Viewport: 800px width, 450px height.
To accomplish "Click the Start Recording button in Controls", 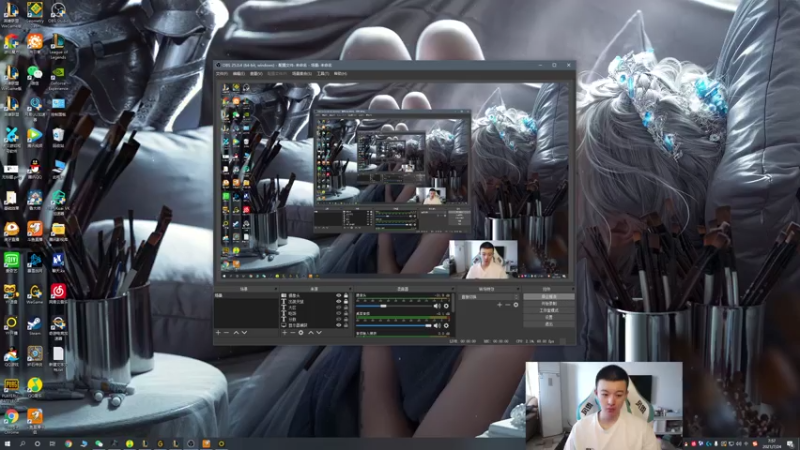I will (x=549, y=304).
